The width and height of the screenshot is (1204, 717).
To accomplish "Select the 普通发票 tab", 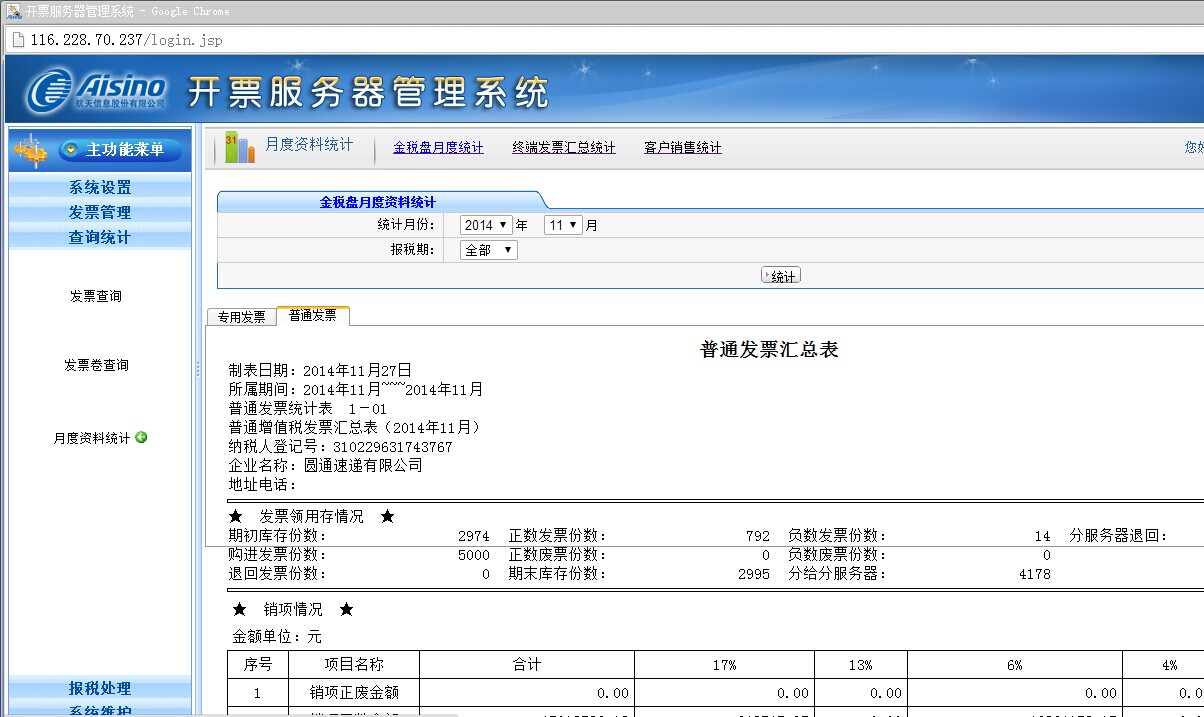I will tap(313, 316).
